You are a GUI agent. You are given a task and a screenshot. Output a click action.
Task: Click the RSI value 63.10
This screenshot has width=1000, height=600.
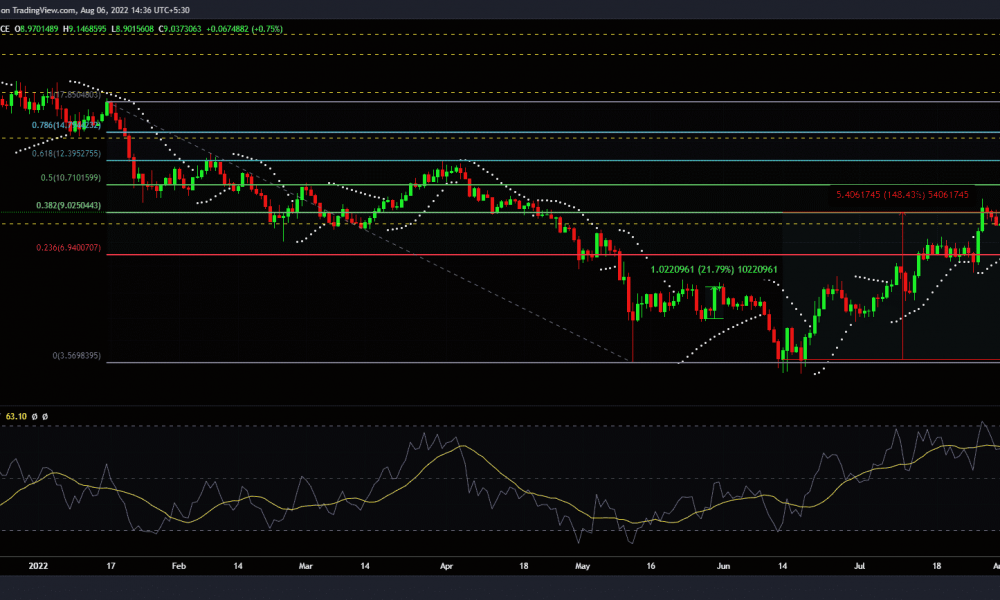pos(16,416)
